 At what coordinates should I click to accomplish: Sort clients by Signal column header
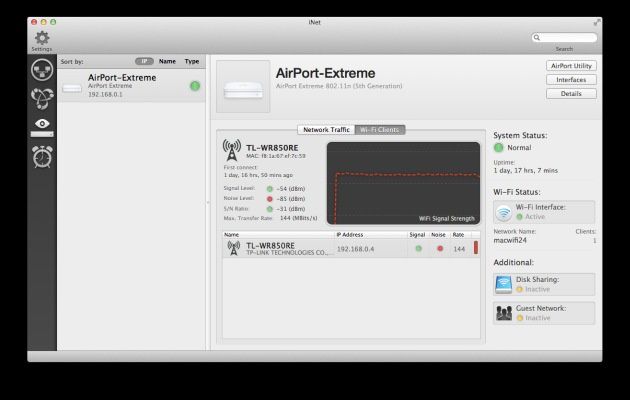click(x=417, y=235)
